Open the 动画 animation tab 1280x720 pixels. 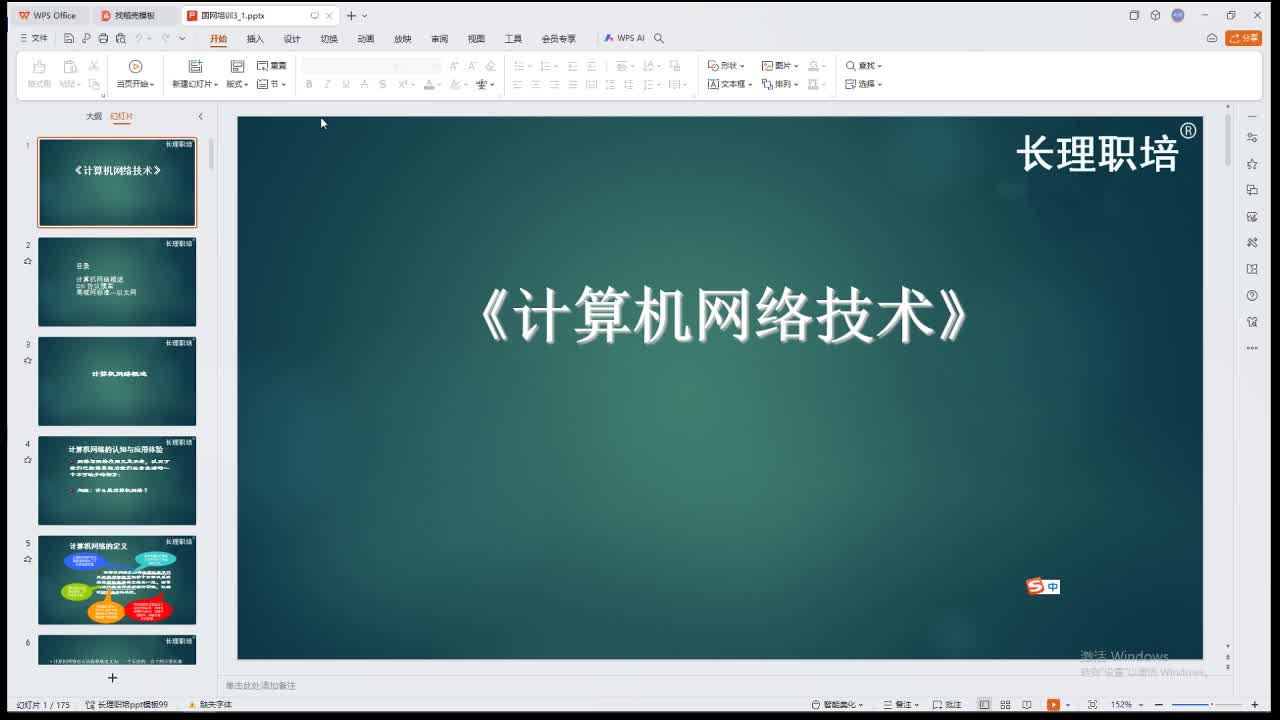pos(366,39)
